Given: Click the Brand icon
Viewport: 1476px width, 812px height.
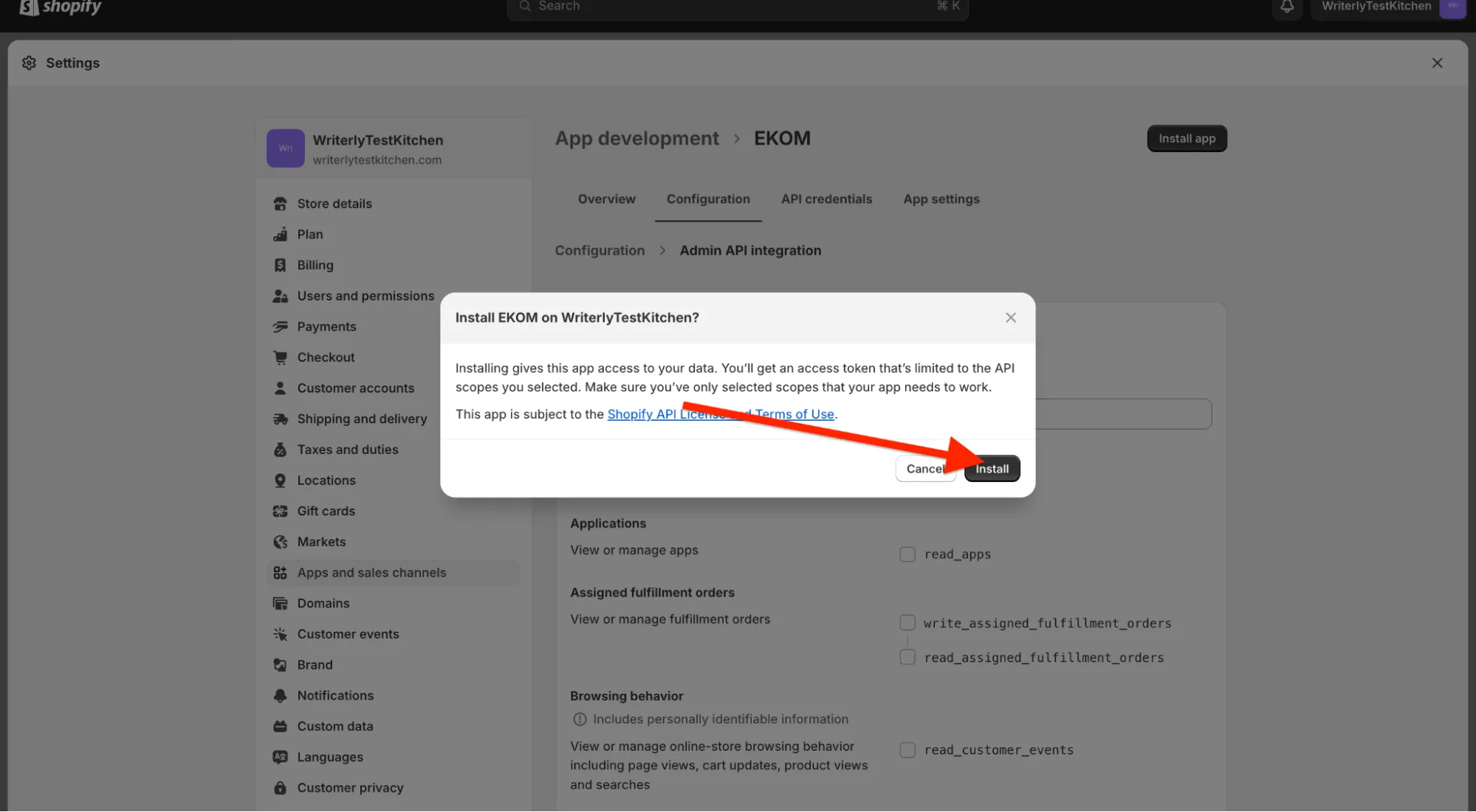Looking at the screenshot, I should pyautogui.click(x=280, y=665).
